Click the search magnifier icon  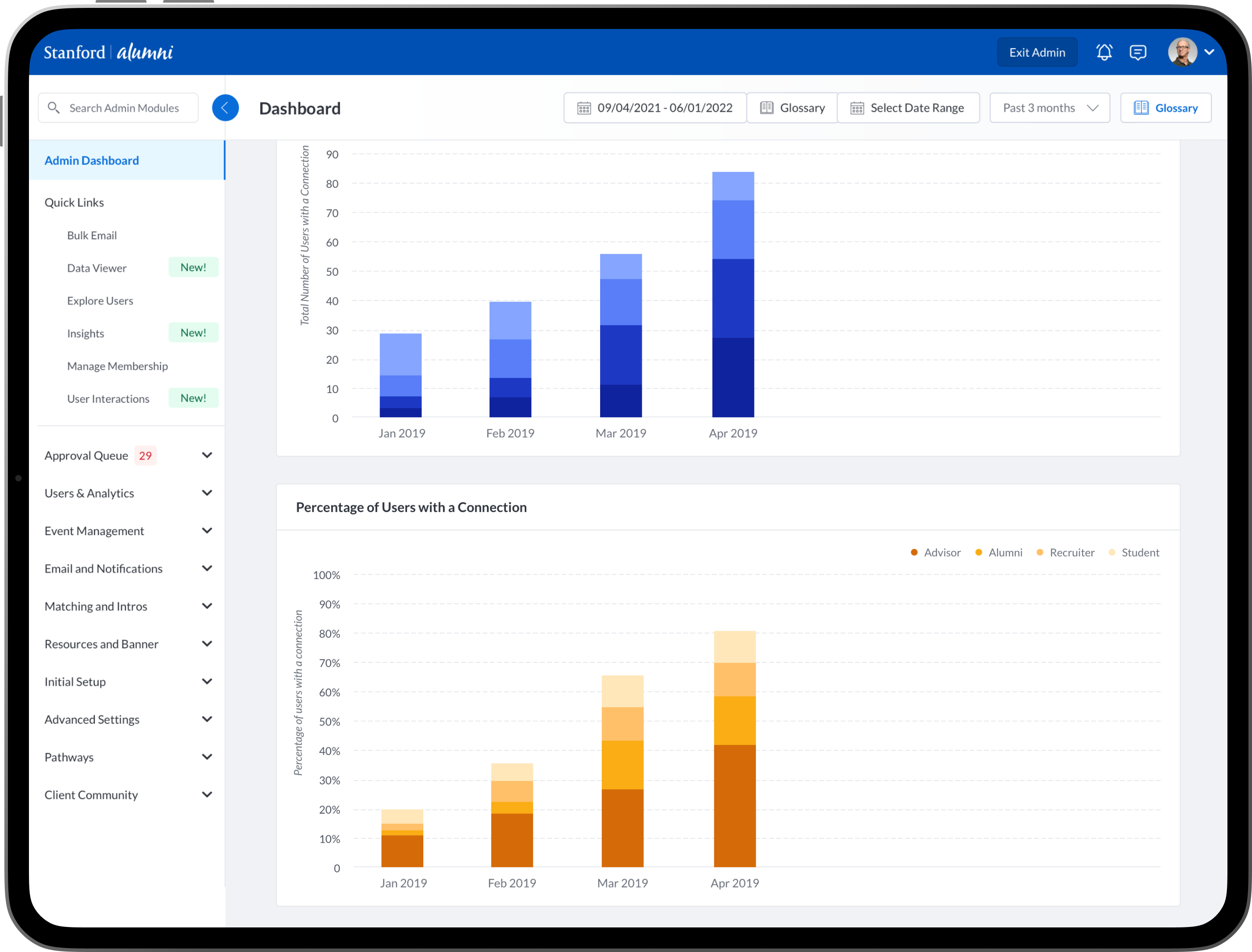tap(54, 107)
